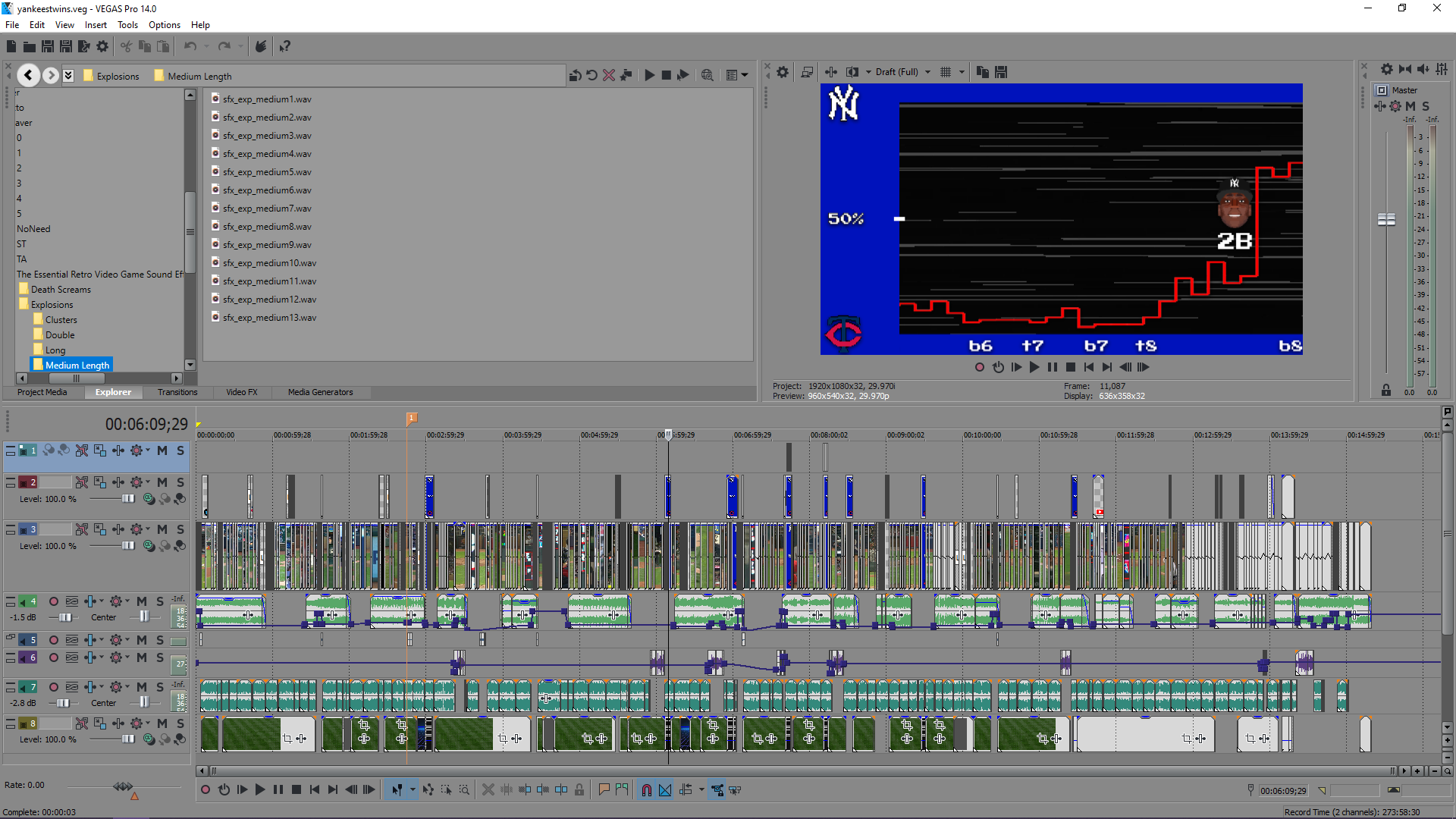Click the orange timeline marker 1
The image size is (1456, 819).
point(412,418)
